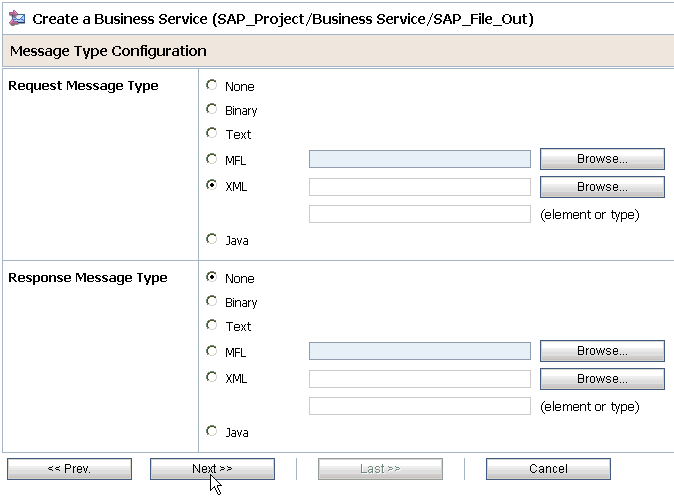Select Binary for Request Message Type
Image resolution: width=674 pixels, height=496 pixels.
[x=211, y=109]
